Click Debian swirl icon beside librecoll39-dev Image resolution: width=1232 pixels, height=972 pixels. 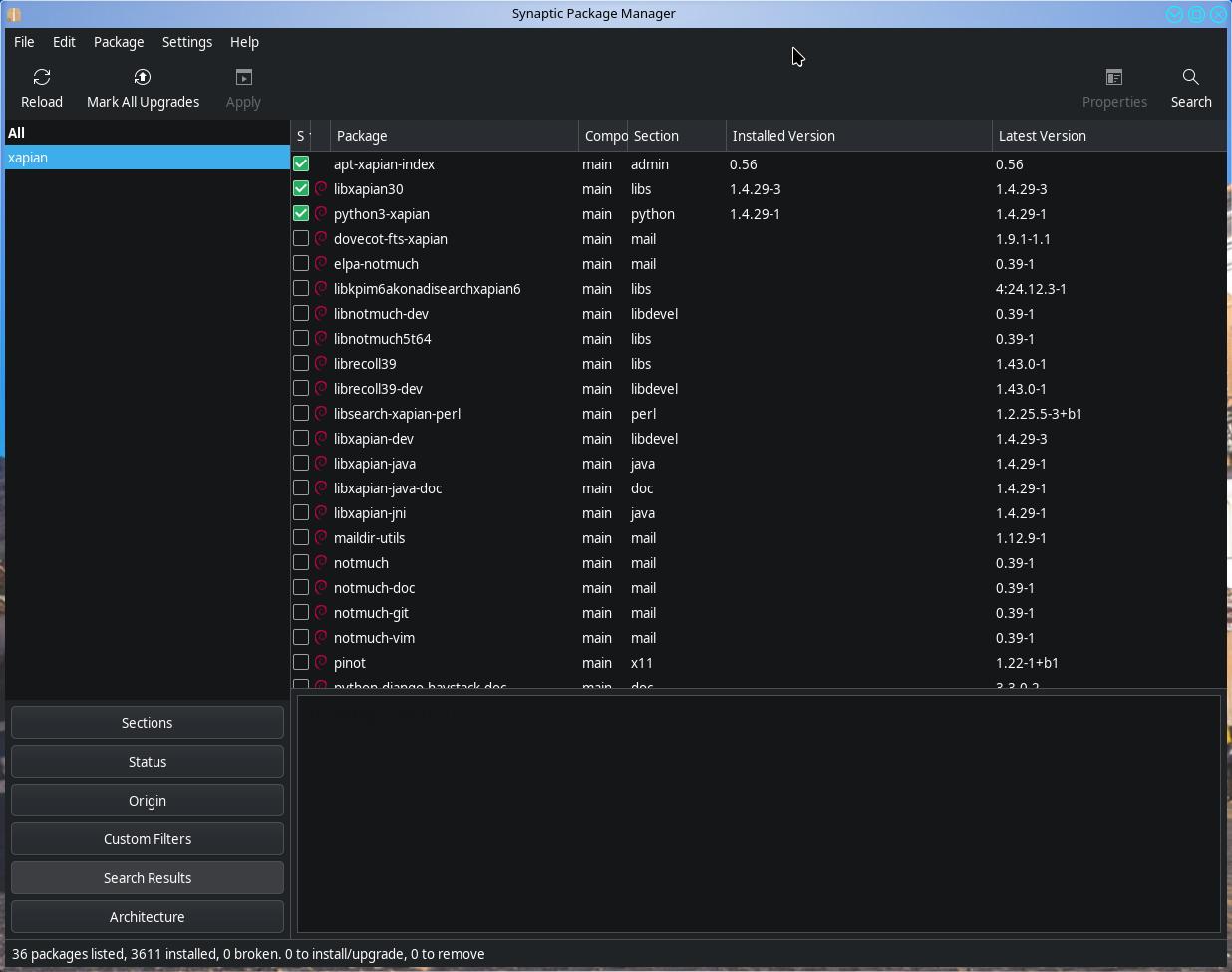click(x=321, y=389)
